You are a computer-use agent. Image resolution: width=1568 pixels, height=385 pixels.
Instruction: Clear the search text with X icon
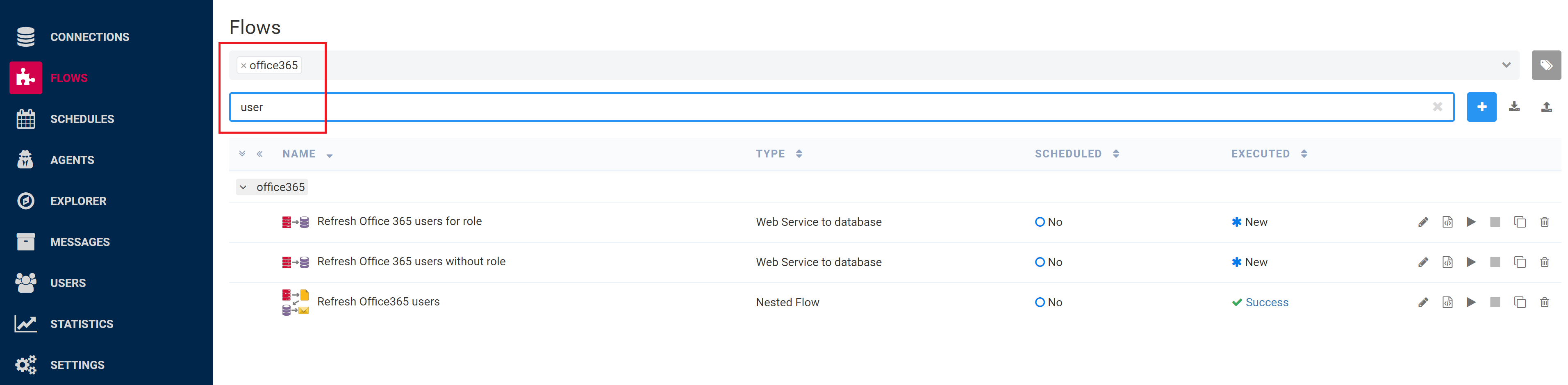tap(1438, 107)
